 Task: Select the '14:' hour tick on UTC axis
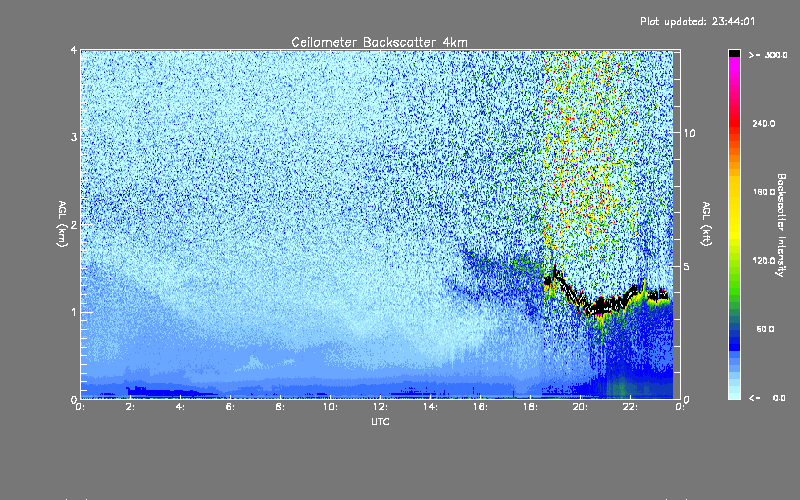pos(430,407)
